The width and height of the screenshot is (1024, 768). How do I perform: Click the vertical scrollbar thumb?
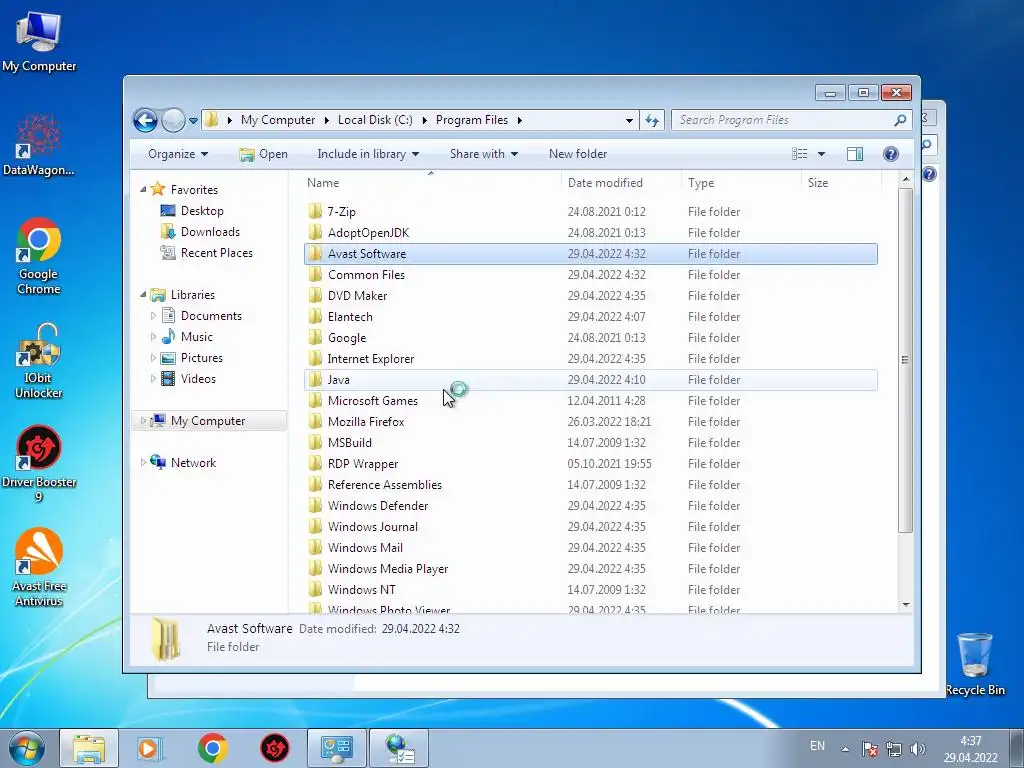pyautogui.click(x=905, y=360)
